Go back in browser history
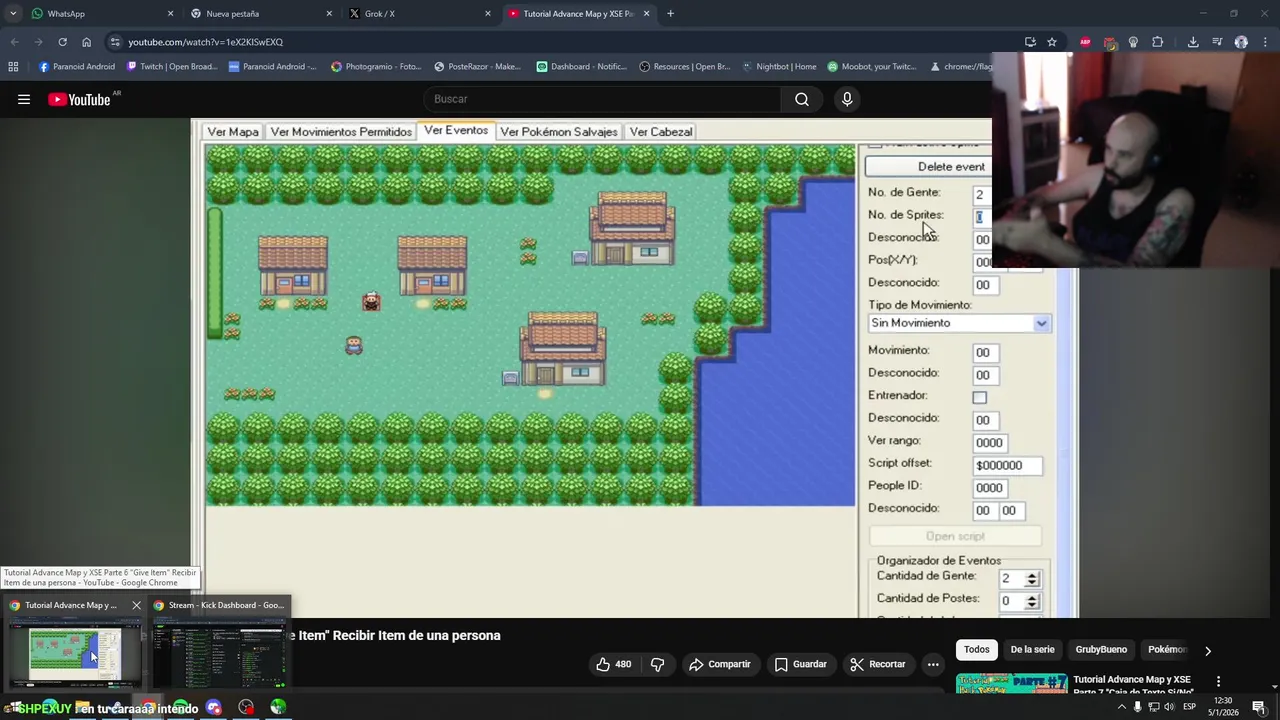 click(14, 42)
